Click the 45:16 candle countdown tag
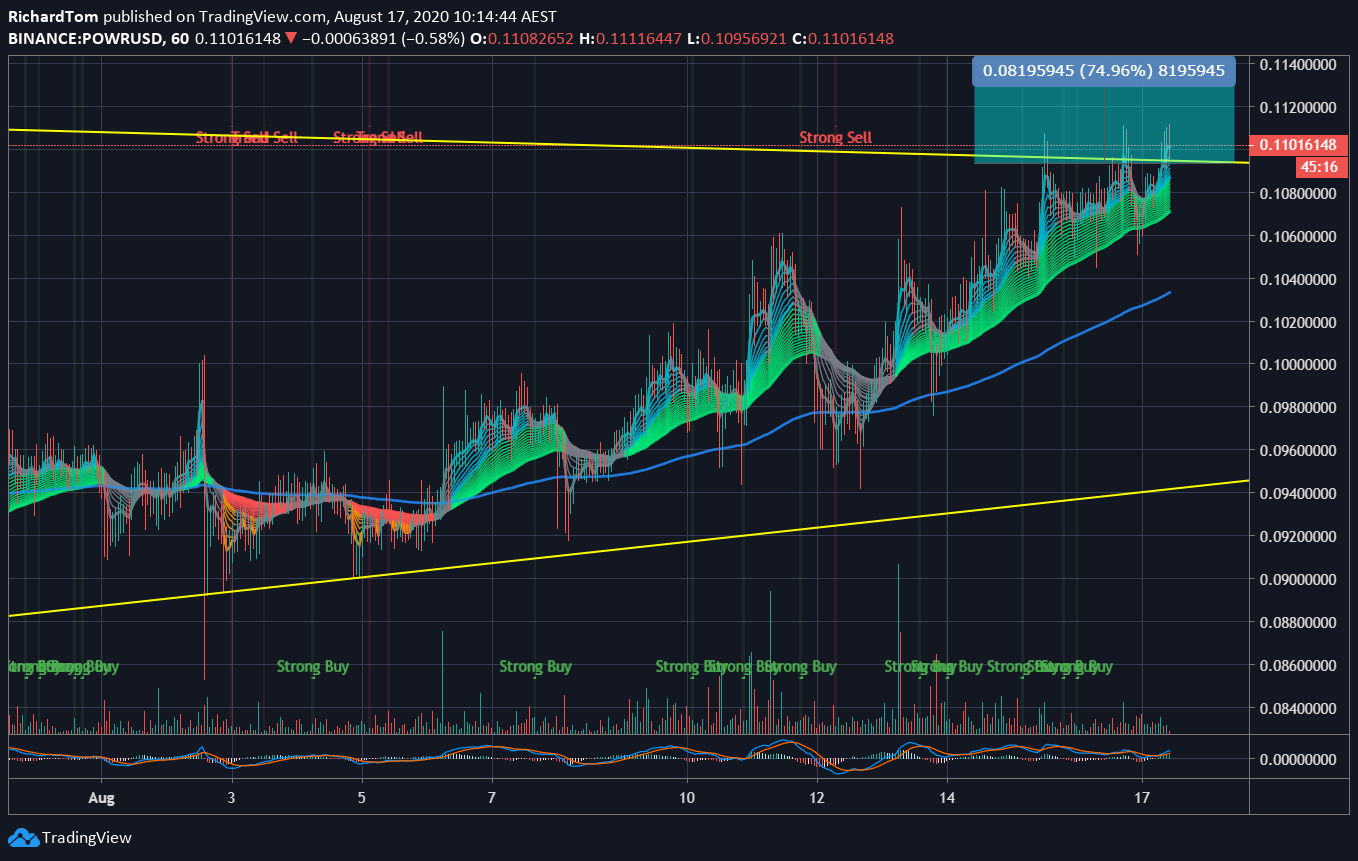The width and height of the screenshot is (1358, 861). pos(1322,167)
